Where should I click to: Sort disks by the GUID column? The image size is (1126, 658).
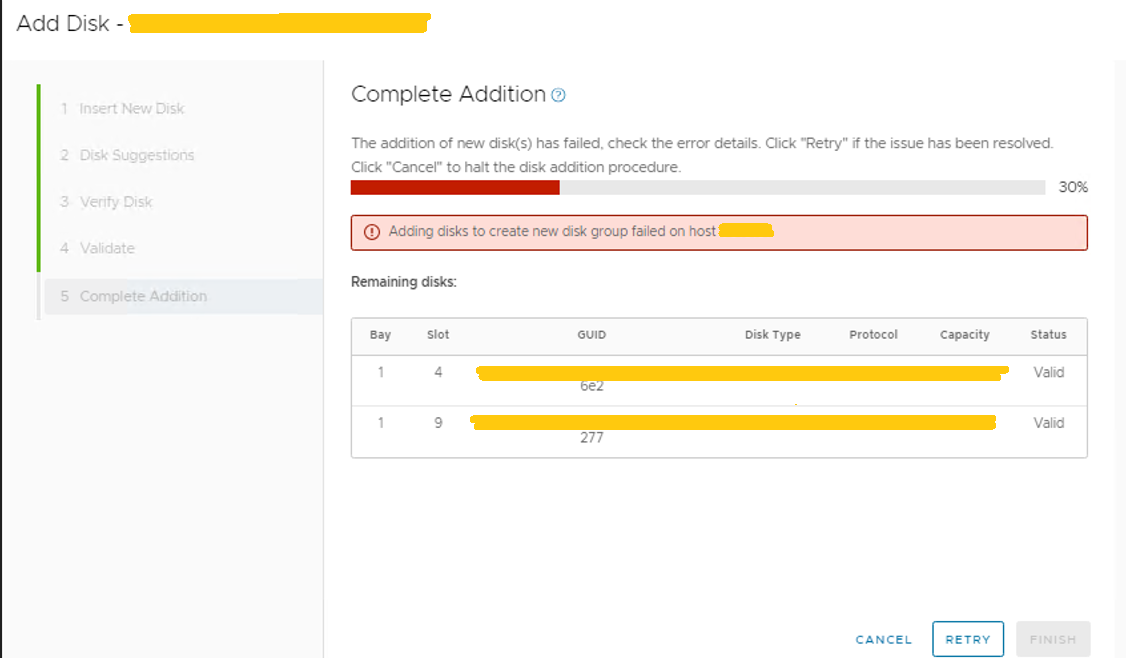tap(591, 335)
